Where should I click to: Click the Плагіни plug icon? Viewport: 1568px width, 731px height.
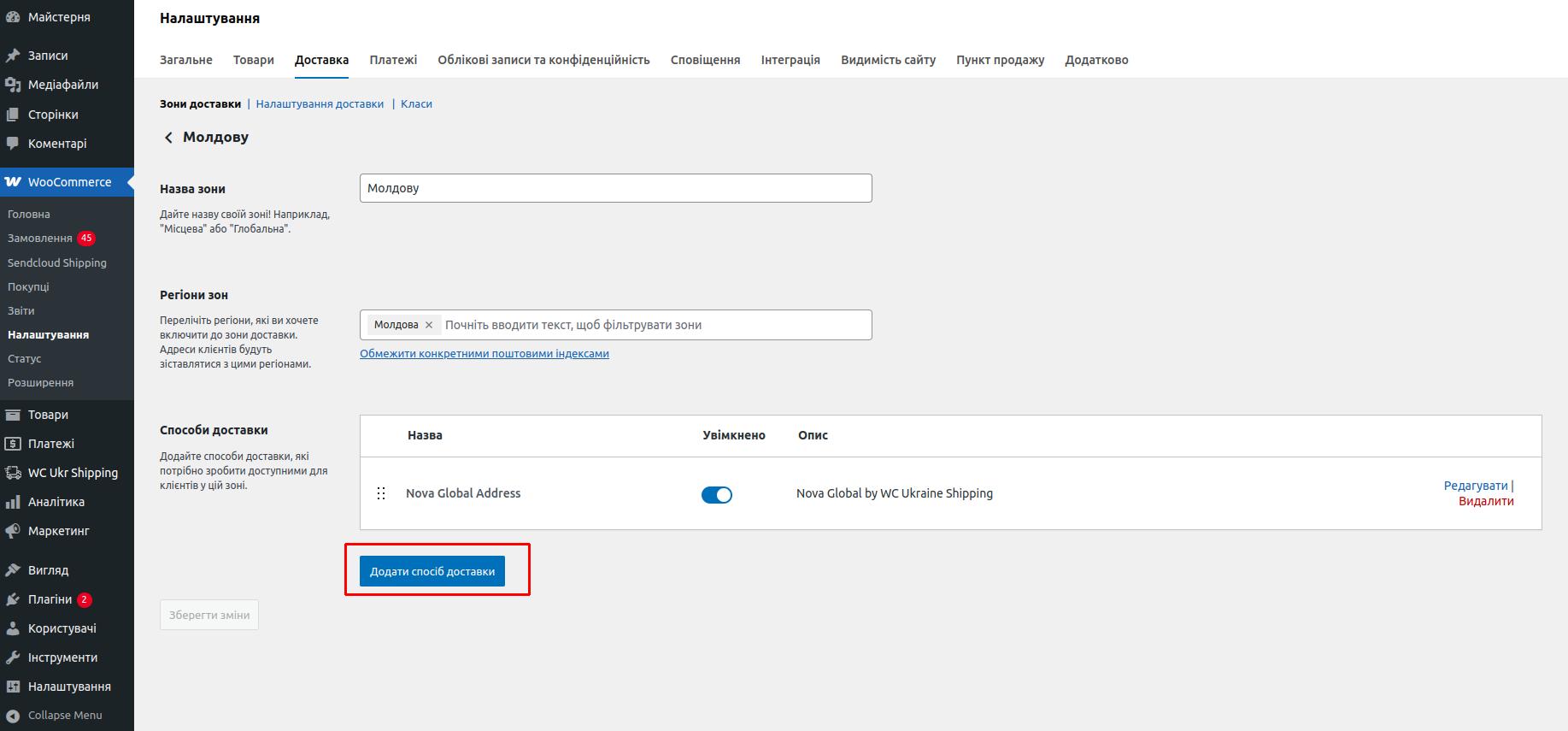tap(13, 599)
